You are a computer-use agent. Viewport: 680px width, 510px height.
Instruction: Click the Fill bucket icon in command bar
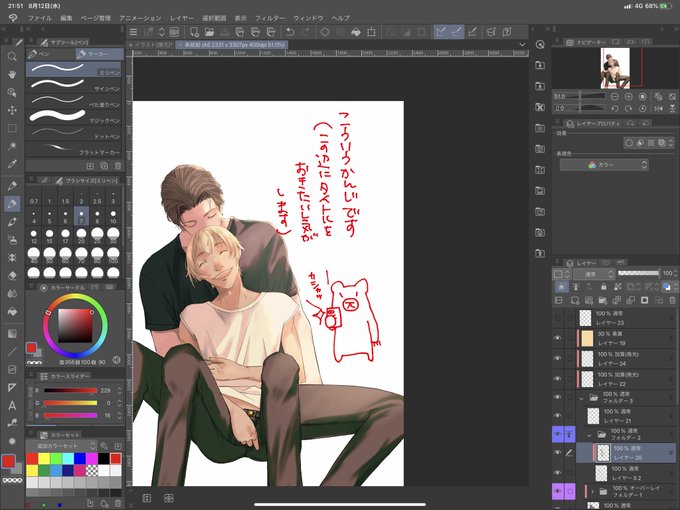pos(356,32)
